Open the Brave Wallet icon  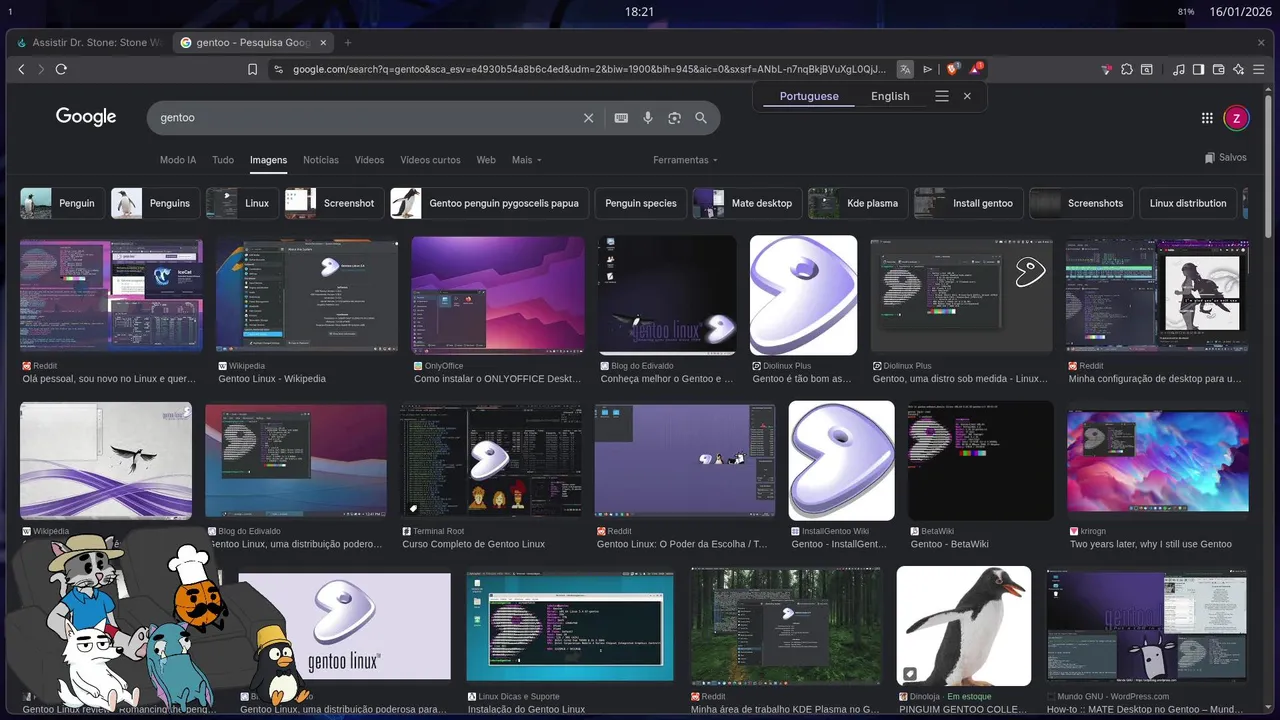pos(1218,69)
